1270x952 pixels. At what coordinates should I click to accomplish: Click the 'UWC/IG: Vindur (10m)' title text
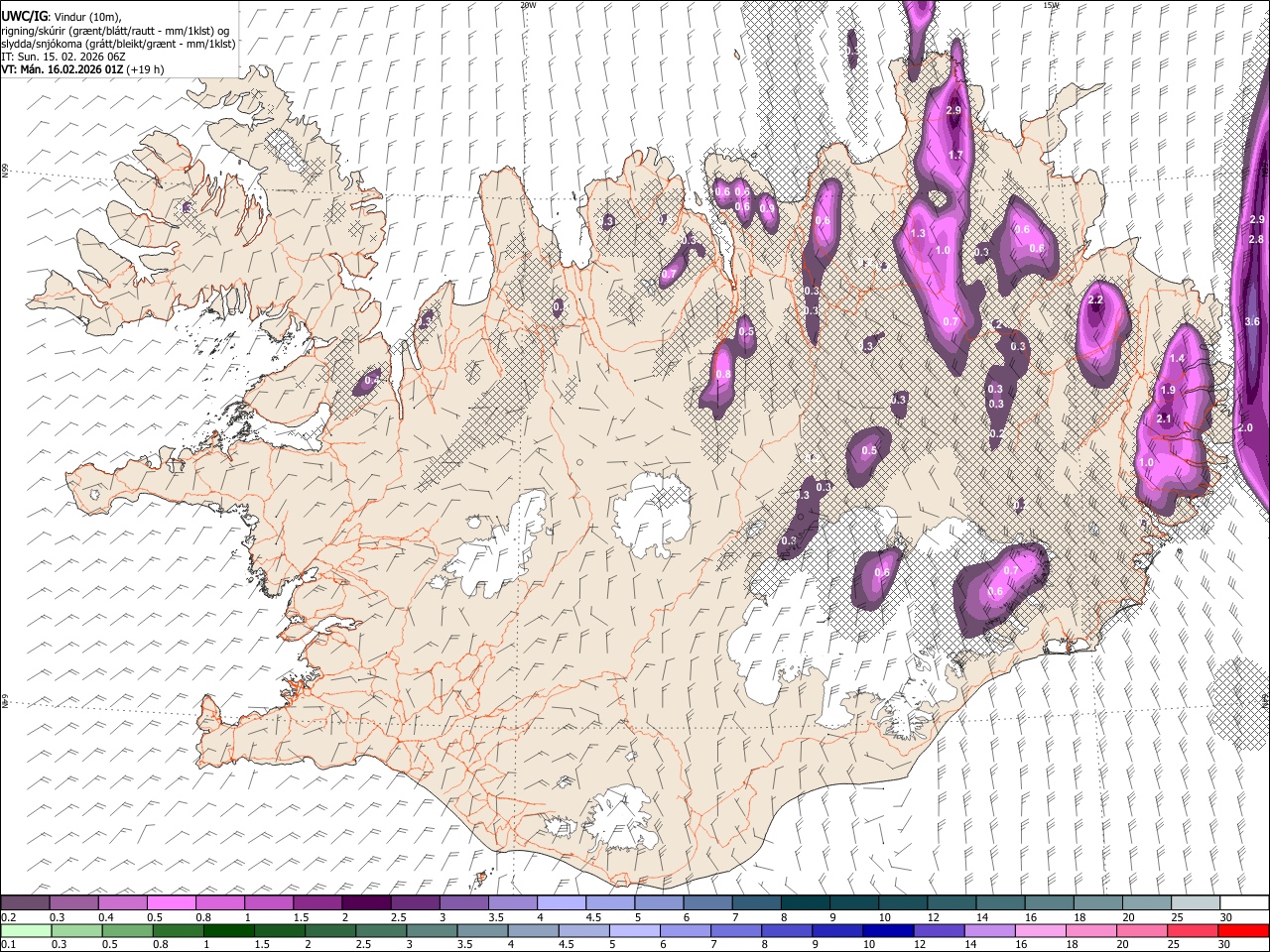(x=62, y=17)
